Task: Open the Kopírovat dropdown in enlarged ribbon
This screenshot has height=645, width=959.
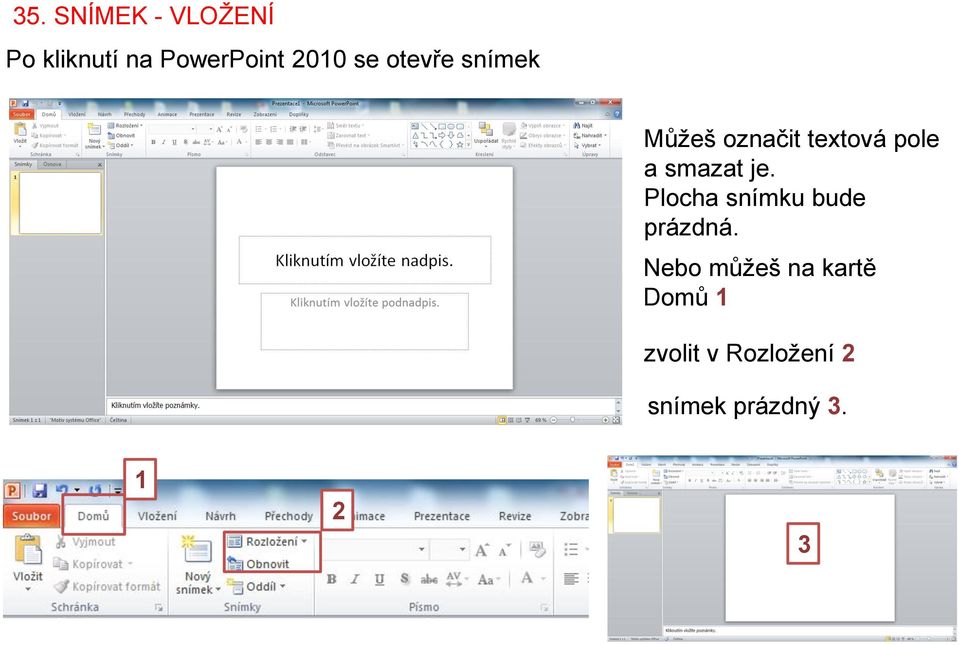Action: [130, 564]
